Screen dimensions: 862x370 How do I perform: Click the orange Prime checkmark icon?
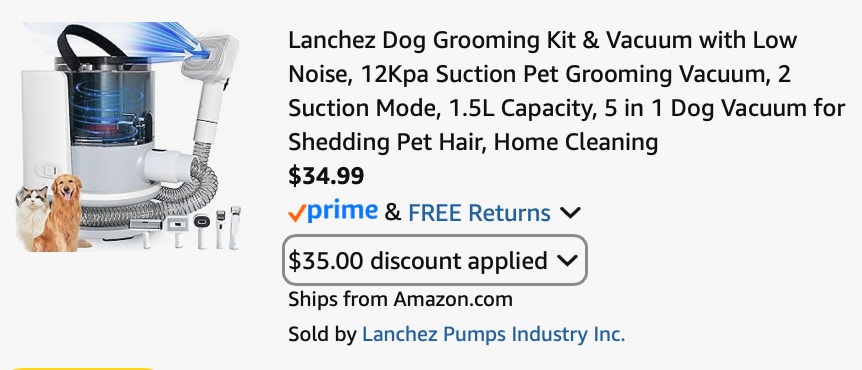tap(296, 213)
